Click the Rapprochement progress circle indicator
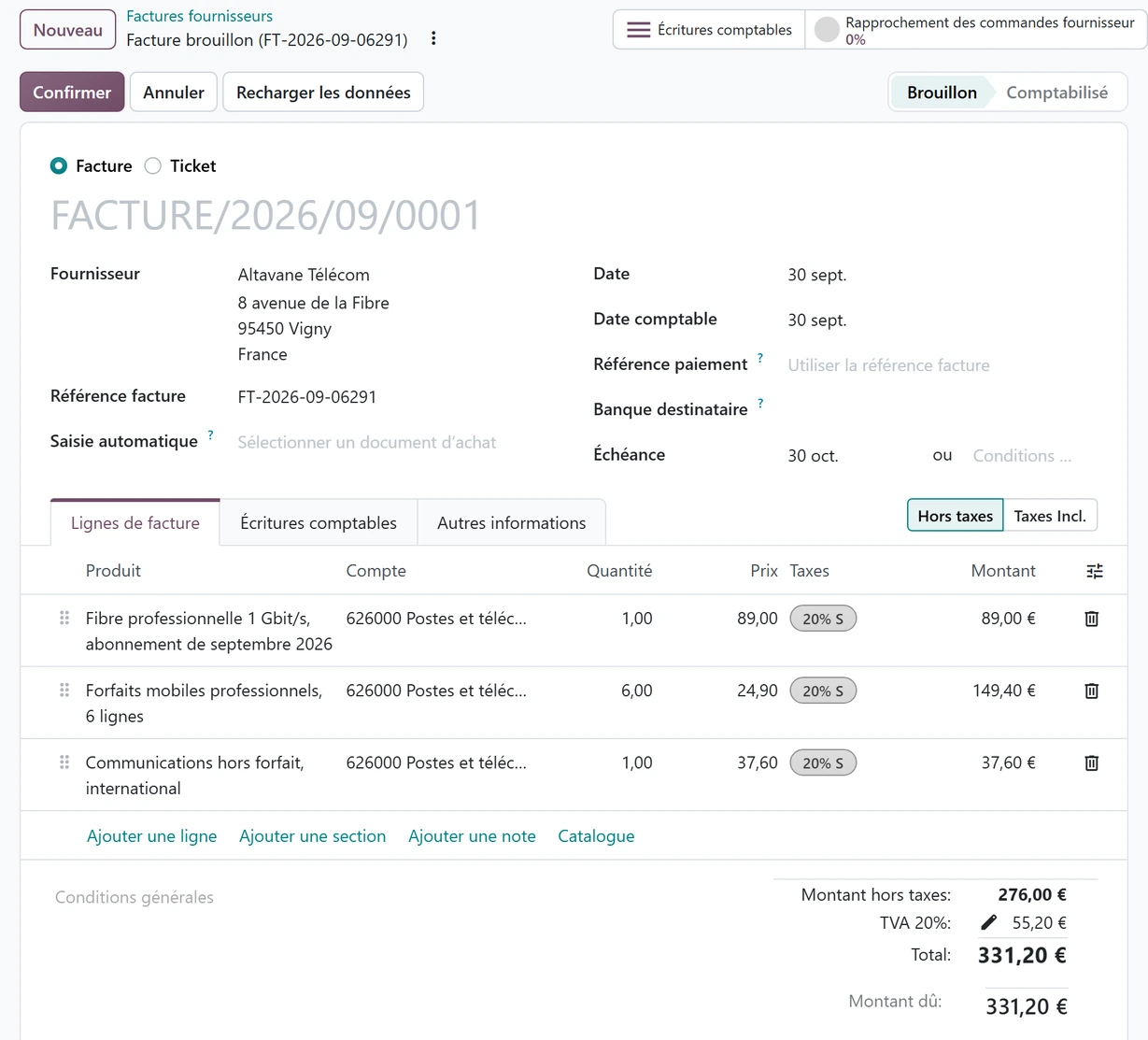The height and width of the screenshot is (1040, 1148). (x=827, y=30)
